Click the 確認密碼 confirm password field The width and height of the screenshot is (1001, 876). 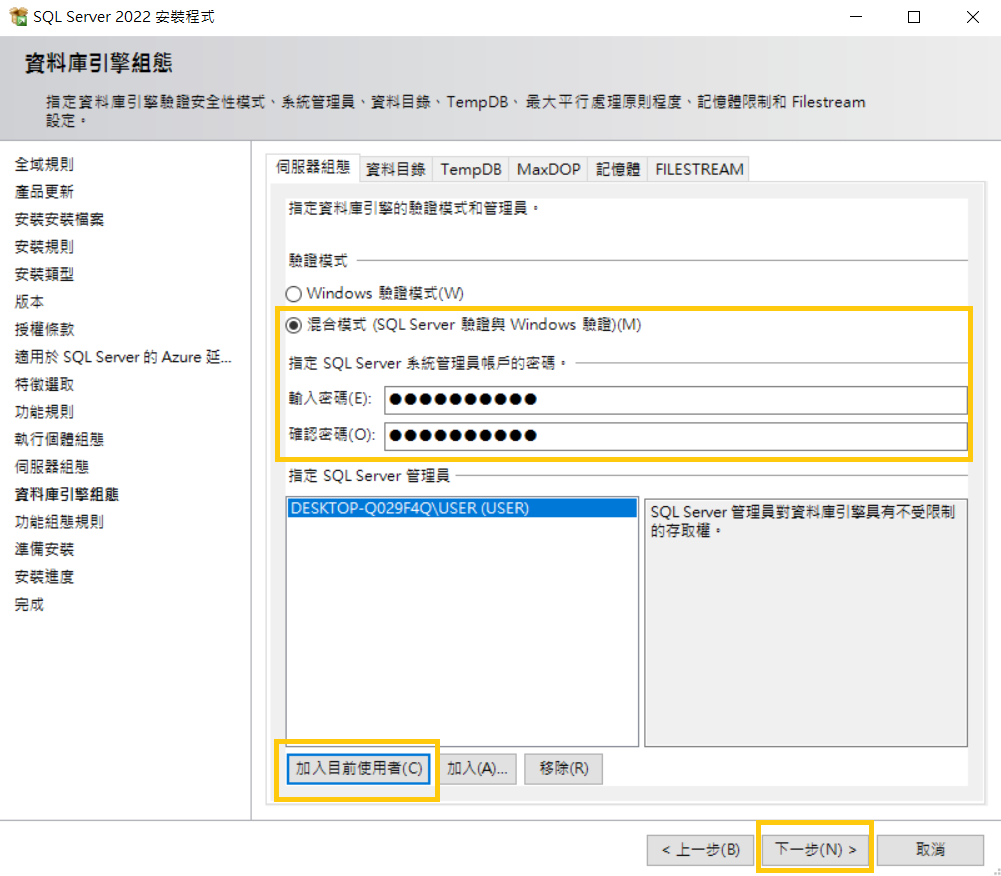675,436
